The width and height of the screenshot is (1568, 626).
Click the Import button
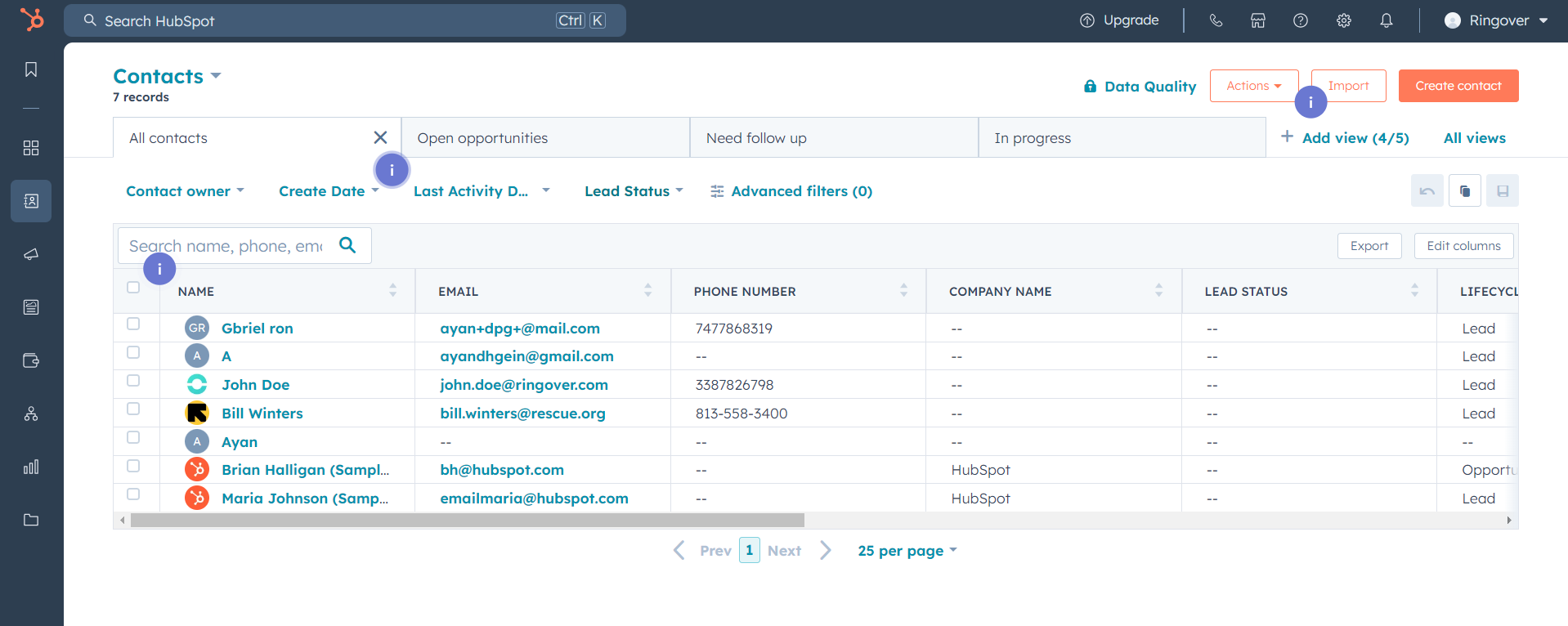click(x=1349, y=86)
